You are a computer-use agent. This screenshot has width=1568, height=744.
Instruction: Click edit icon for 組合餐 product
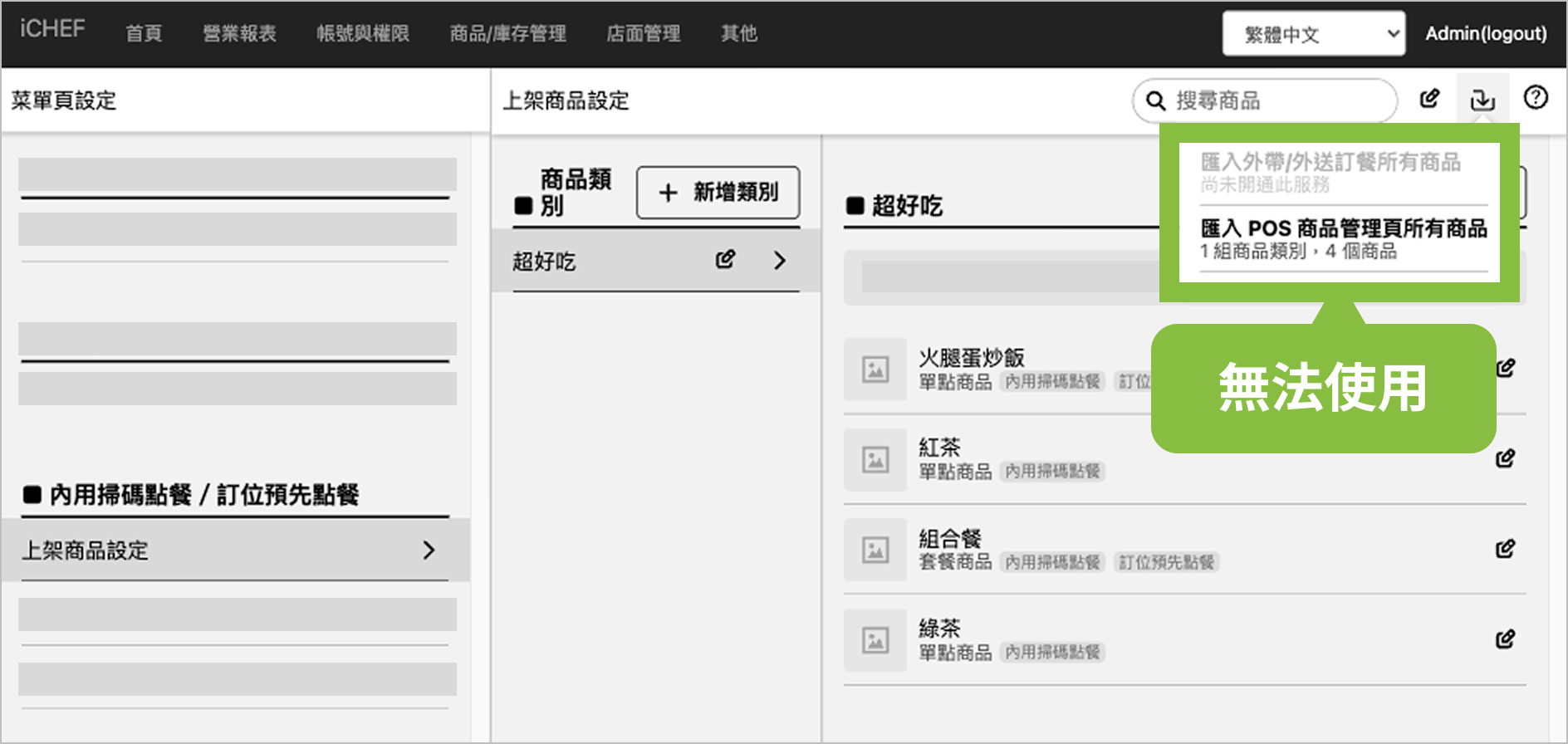coord(1505,549)
